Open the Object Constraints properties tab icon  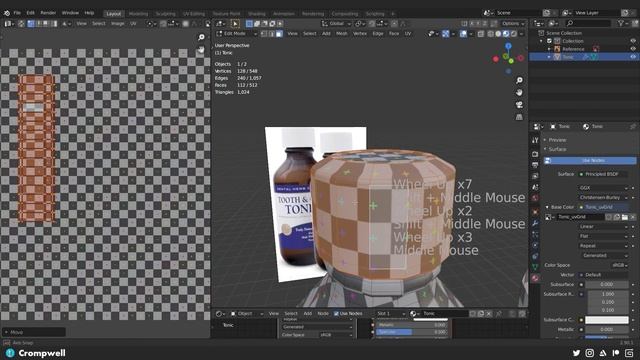[535, 256]
